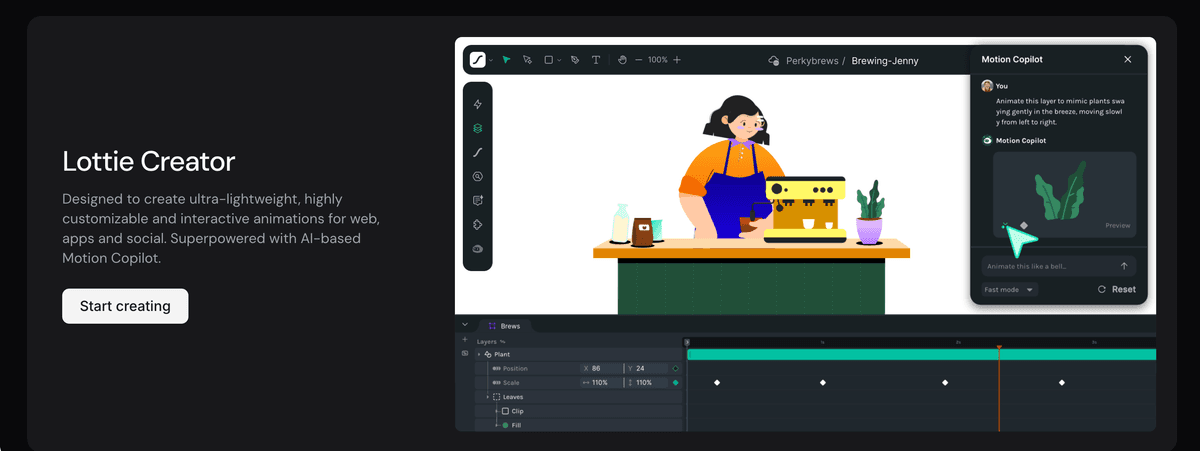Click the Start creating button

tap(125, 306)
